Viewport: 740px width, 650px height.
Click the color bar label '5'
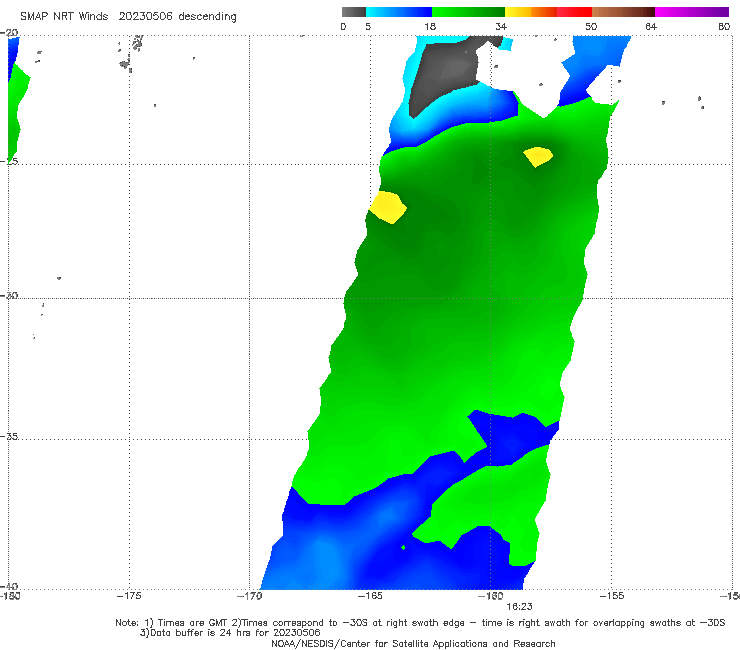point(368,27)
